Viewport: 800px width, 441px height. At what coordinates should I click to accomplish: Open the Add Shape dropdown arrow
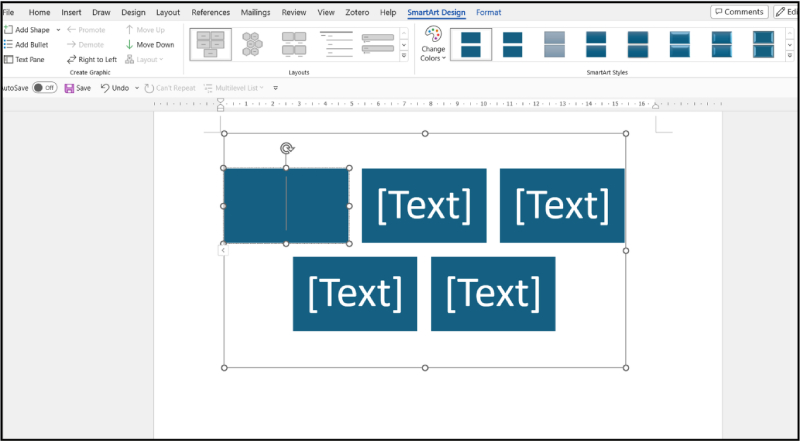58,30
